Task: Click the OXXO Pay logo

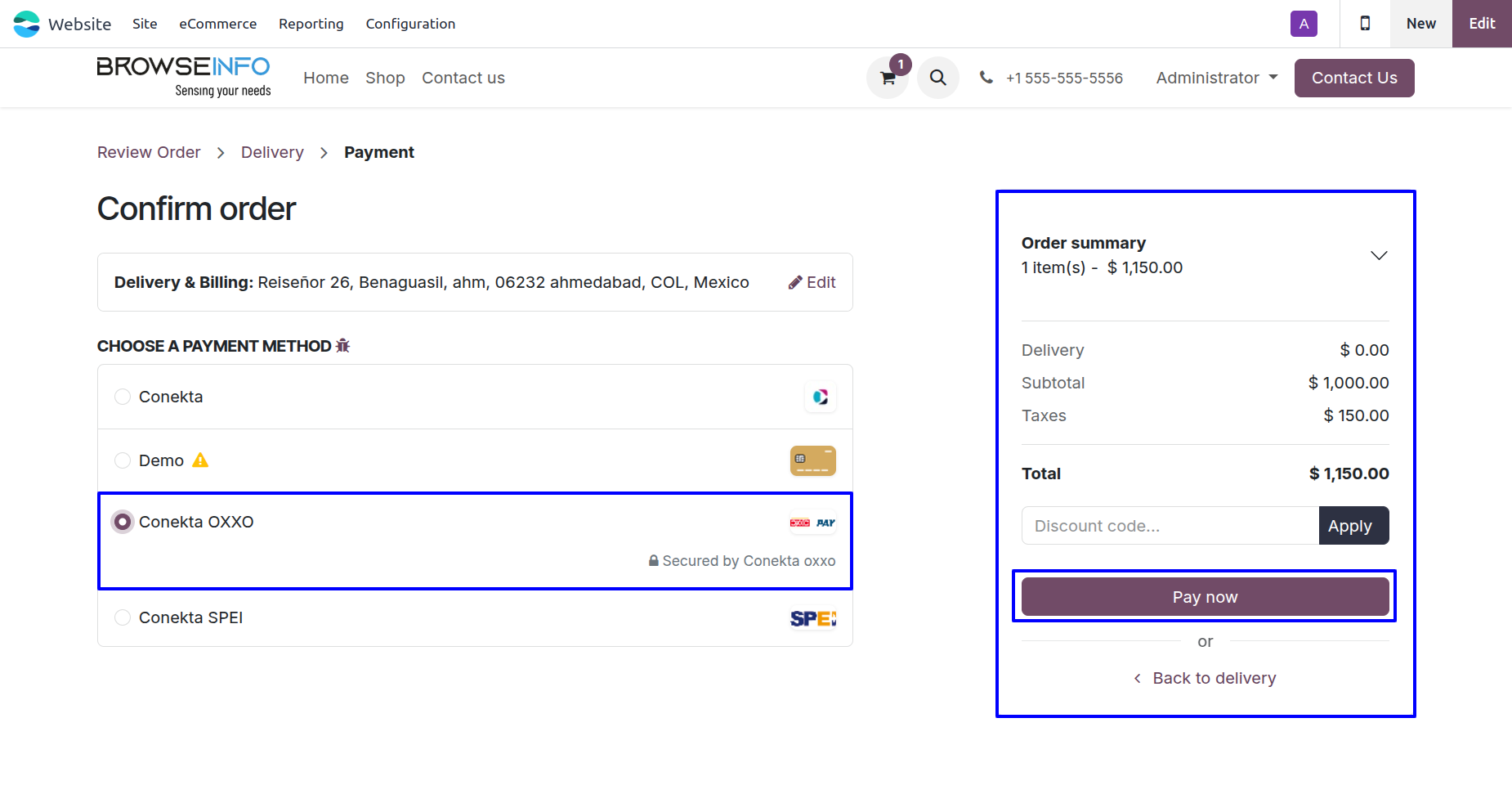Action: click(813, 523)
